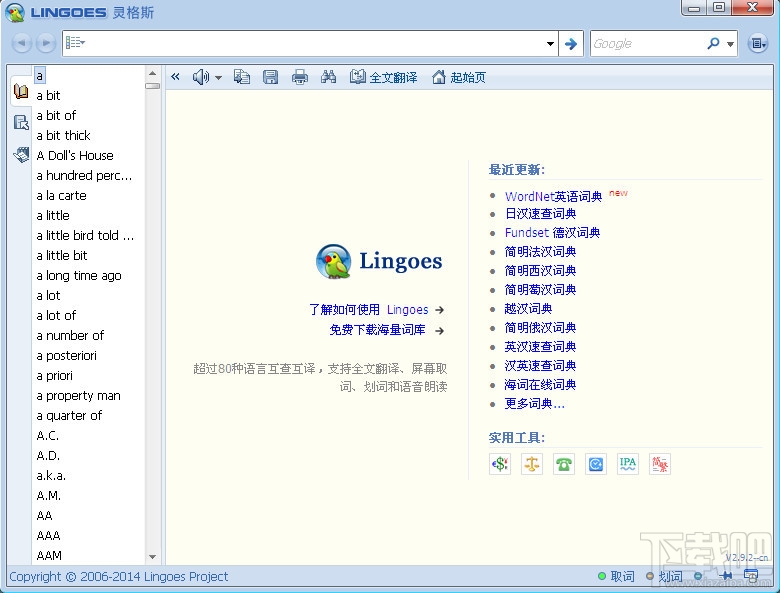Open 简明法汉词典 link

[540, 252]
